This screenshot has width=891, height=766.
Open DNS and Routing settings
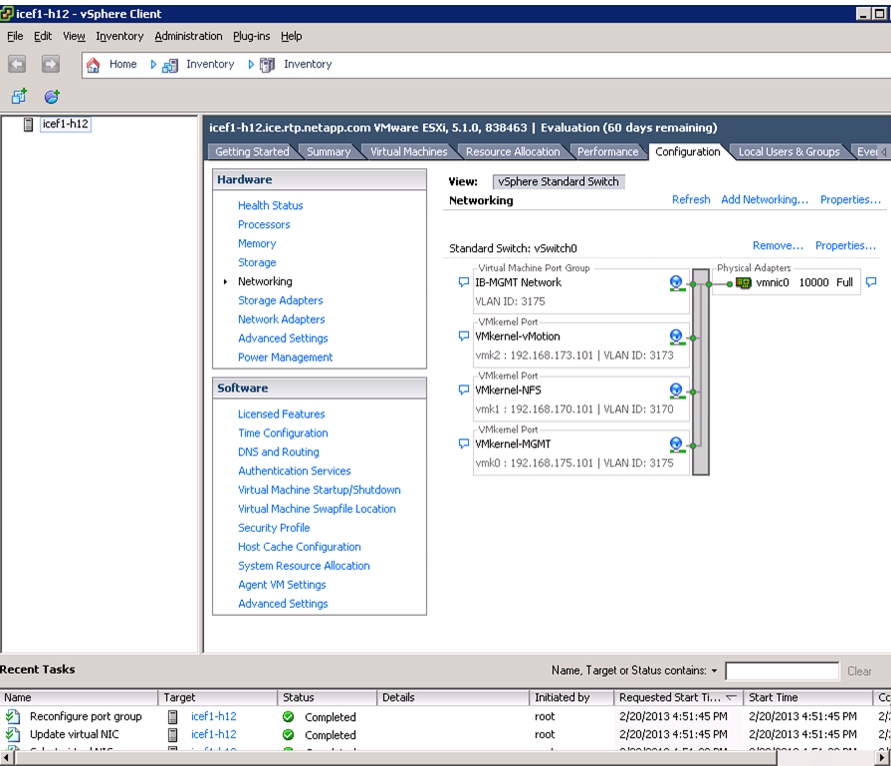(278, 452)
